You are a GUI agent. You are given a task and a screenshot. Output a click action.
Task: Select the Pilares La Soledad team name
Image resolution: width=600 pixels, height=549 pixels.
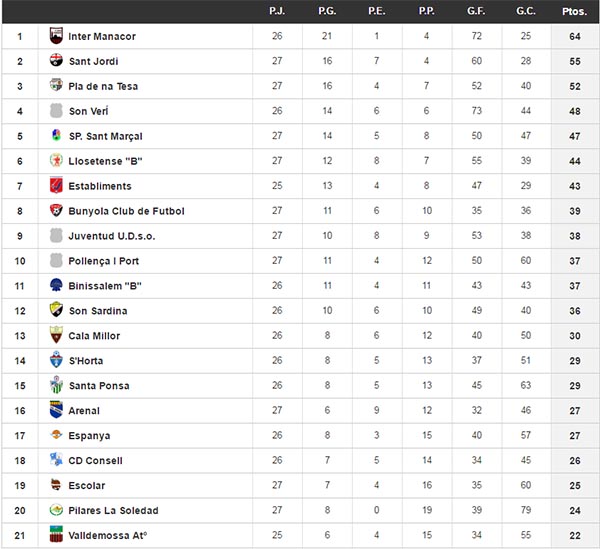113,510
